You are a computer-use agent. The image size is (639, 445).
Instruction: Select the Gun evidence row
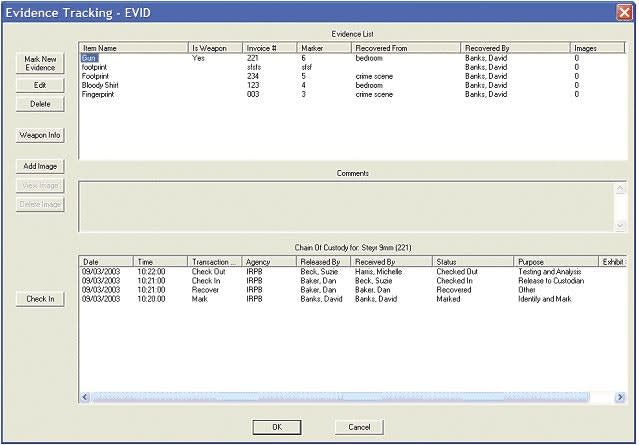click(90, 59)
